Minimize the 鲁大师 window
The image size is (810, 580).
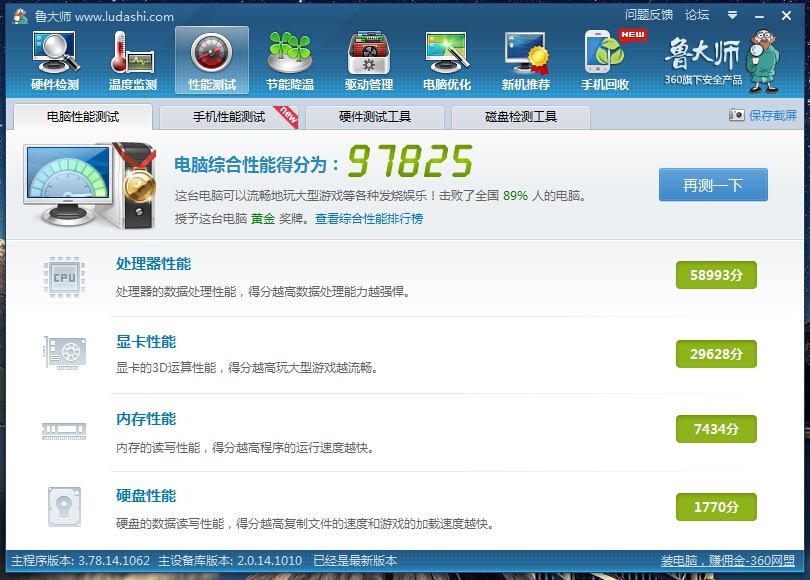pyautogui.click(x=759, y=16)
